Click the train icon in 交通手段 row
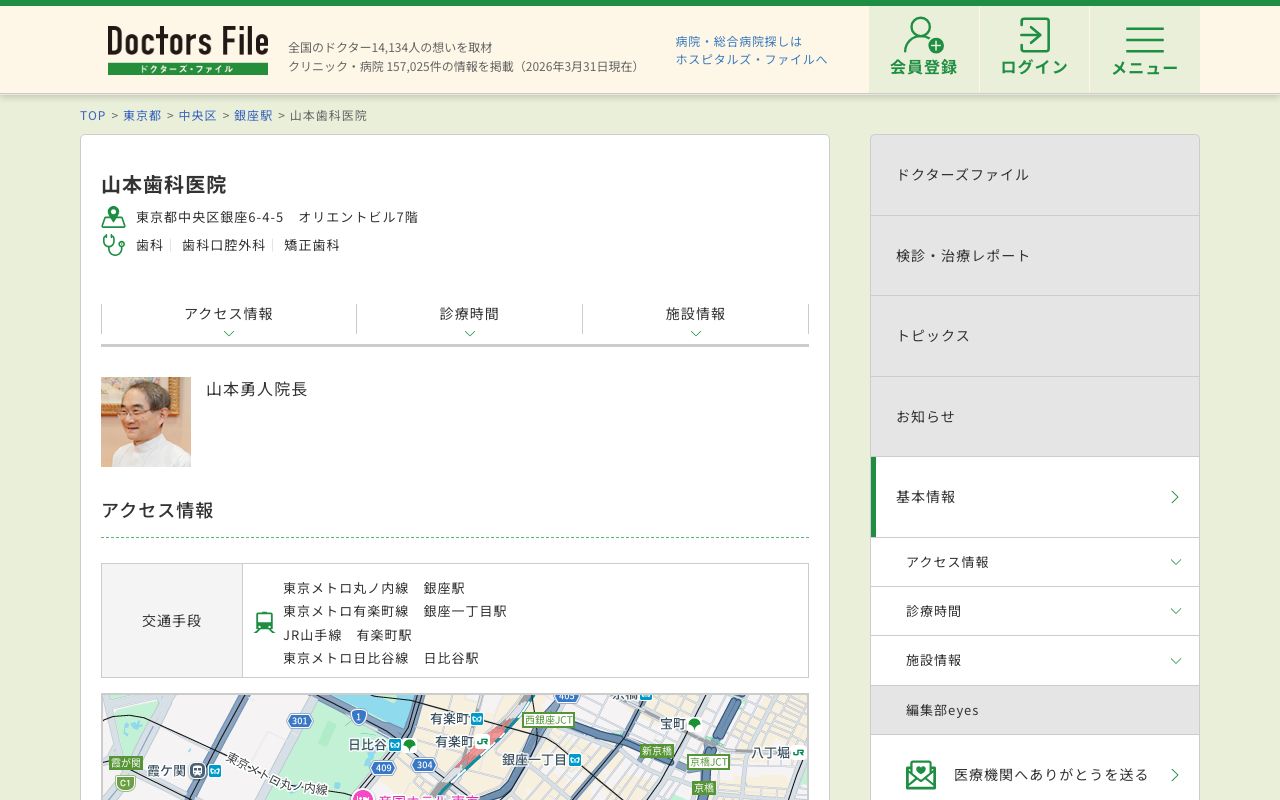Screen dimensions: 1280x800 [264, 622]
